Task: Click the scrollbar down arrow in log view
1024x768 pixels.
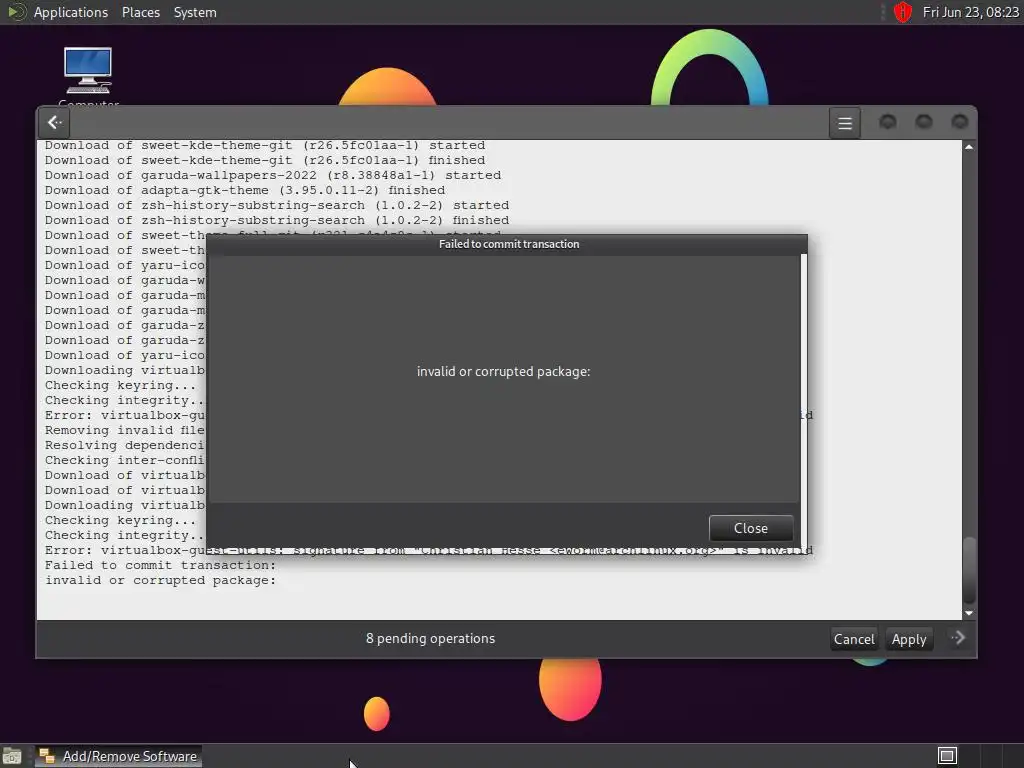Action: pos(969,613)
